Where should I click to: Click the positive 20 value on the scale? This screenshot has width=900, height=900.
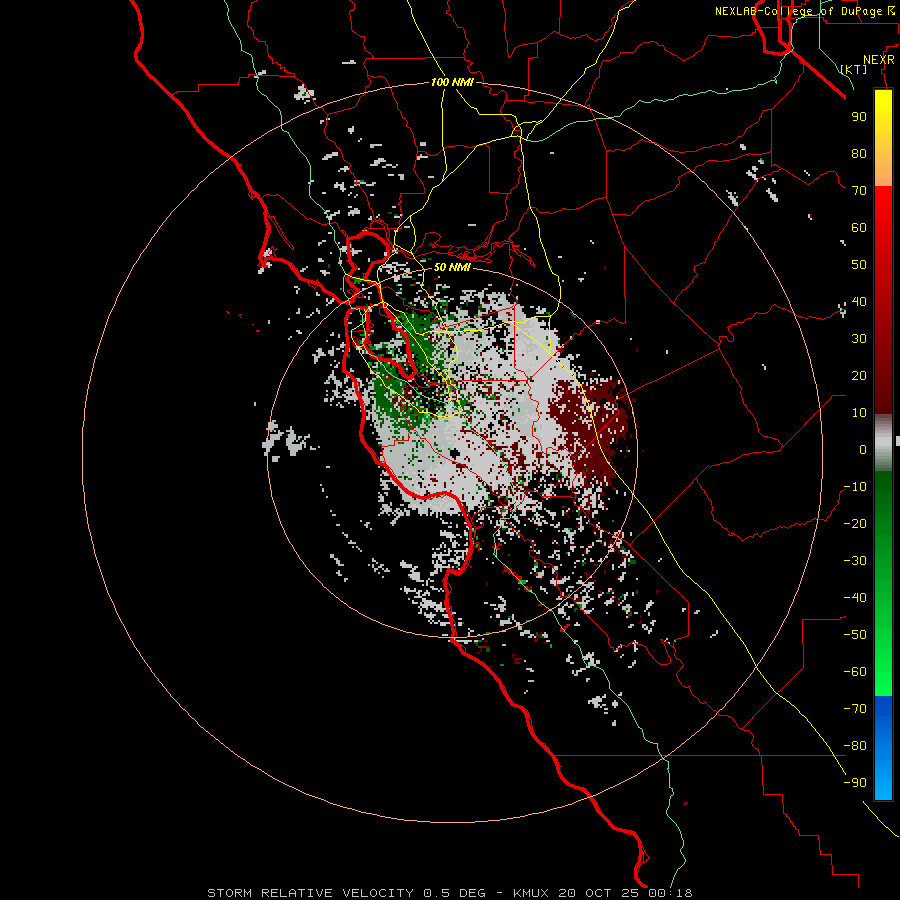coord(859,375)
